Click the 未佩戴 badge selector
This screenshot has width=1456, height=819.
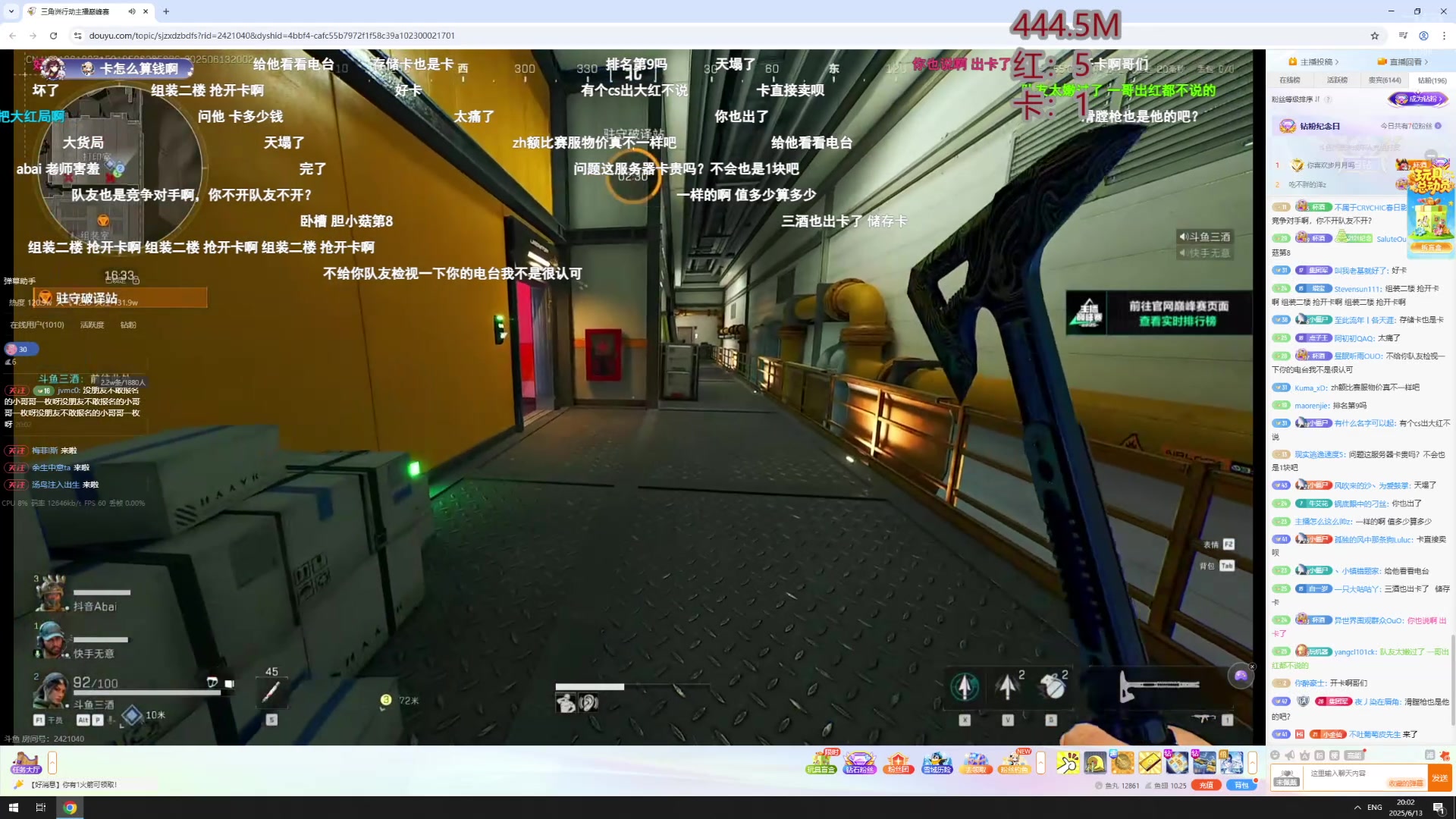1286,778
